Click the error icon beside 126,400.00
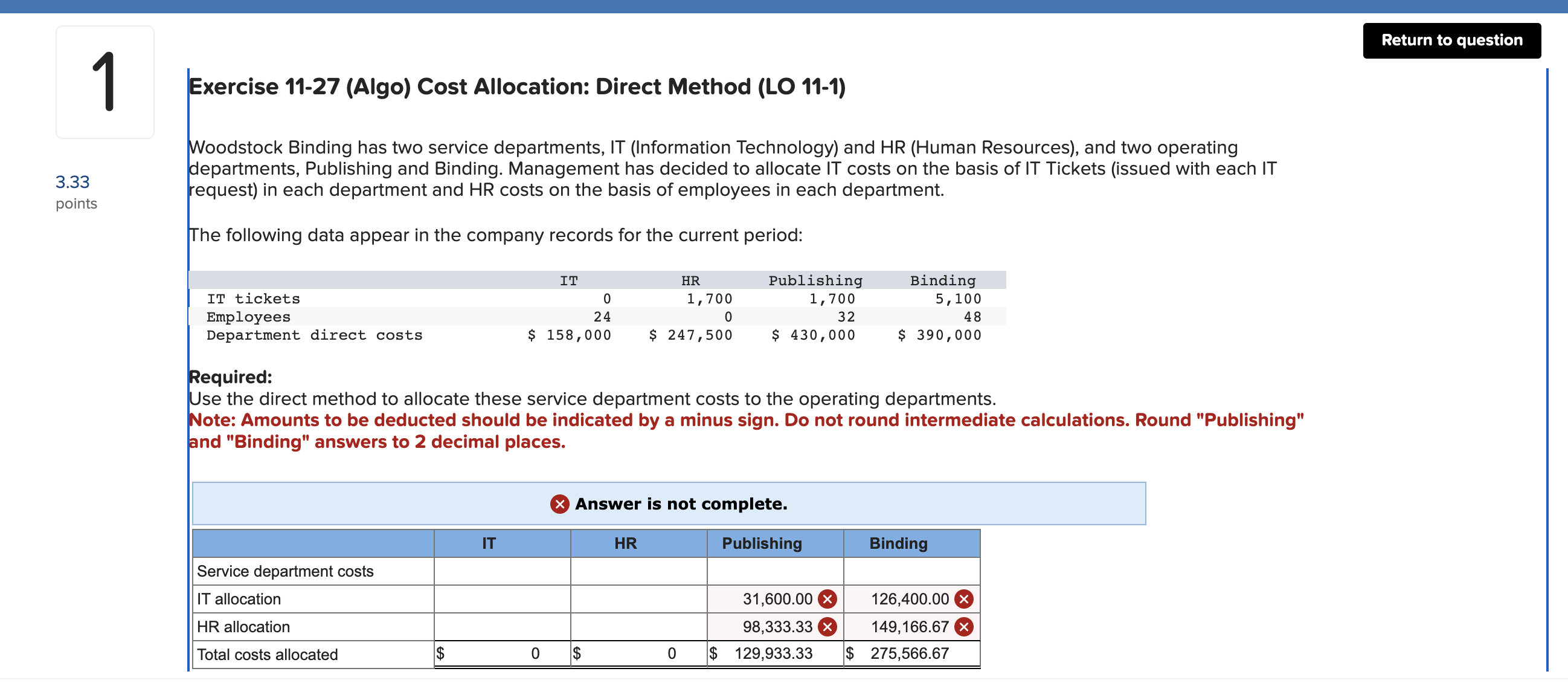 click(x=963, y=599)
